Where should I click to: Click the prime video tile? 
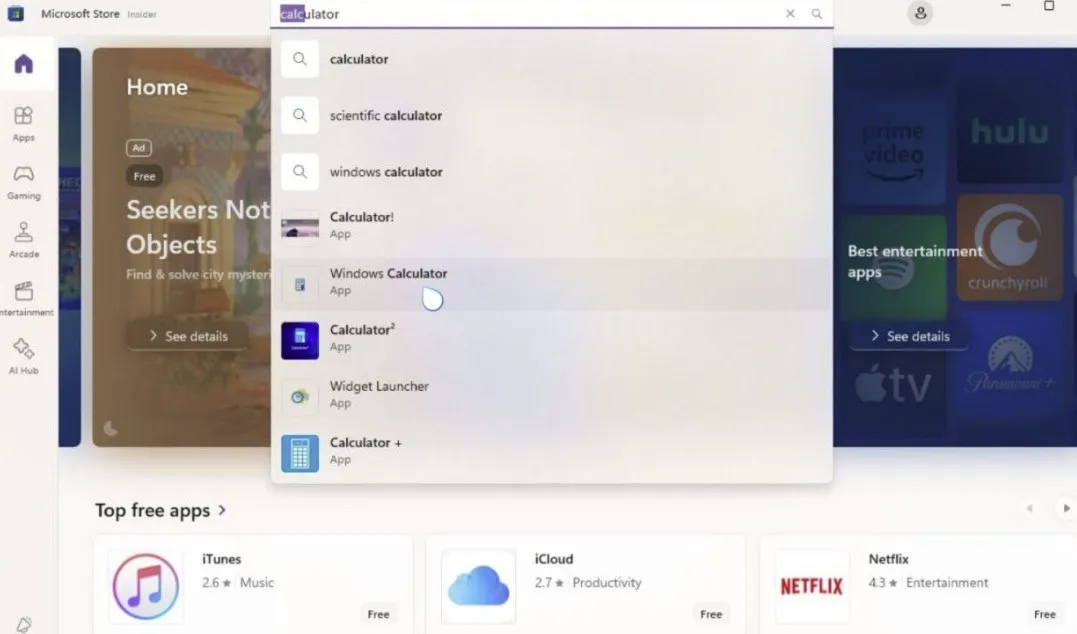(x=893, y=151)
